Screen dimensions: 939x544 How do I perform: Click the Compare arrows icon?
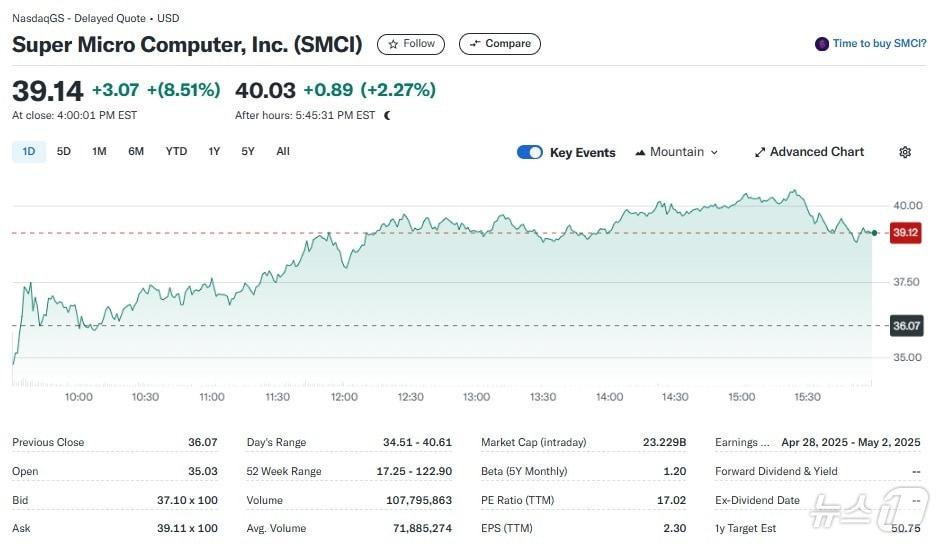tap(475, 44)
